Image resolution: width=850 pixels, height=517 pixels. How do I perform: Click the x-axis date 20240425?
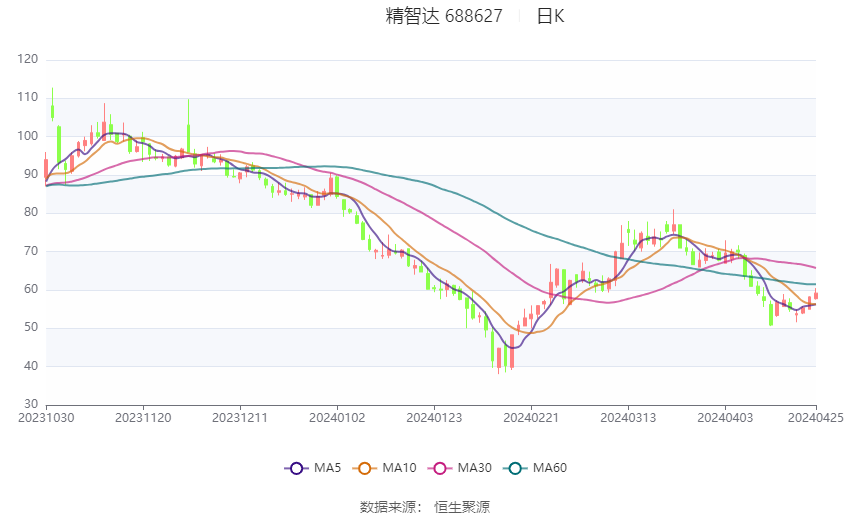[816, 418]
